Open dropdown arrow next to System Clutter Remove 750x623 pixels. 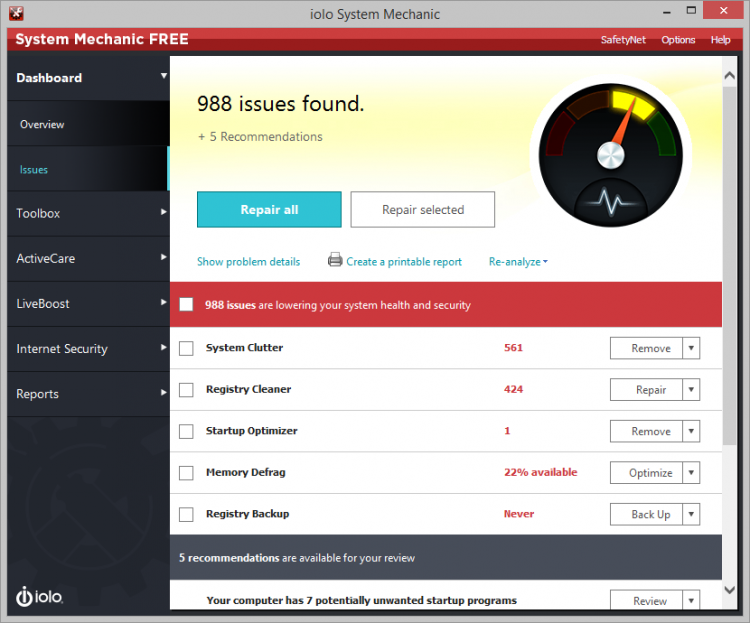pos(691,348)
